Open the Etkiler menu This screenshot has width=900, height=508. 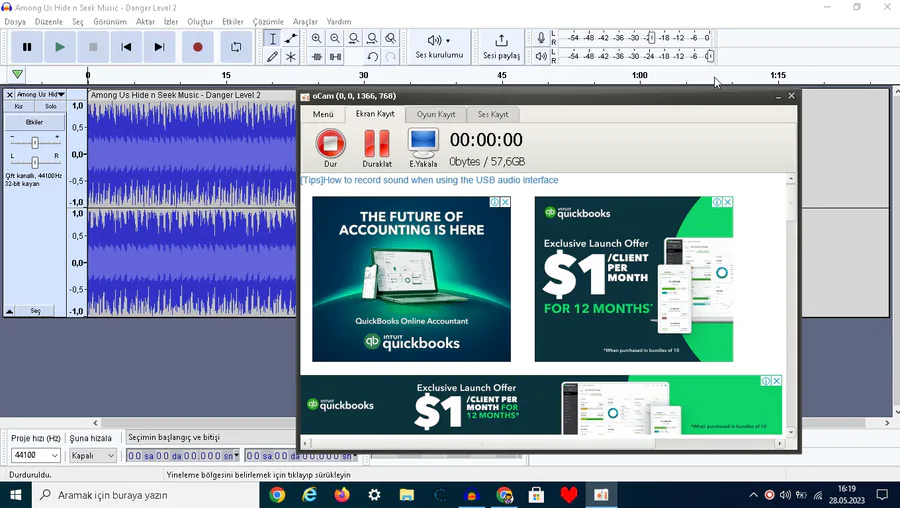point(232,22)
